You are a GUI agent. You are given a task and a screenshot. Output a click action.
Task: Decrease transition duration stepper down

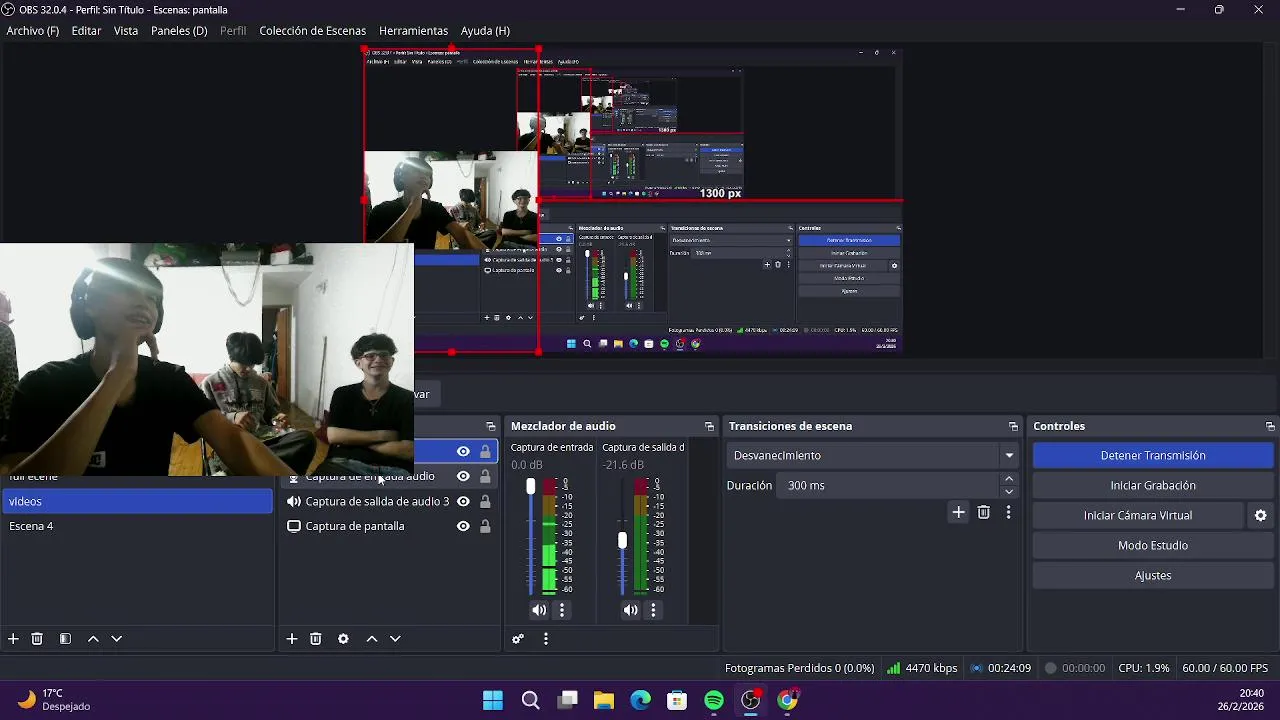1009,491
